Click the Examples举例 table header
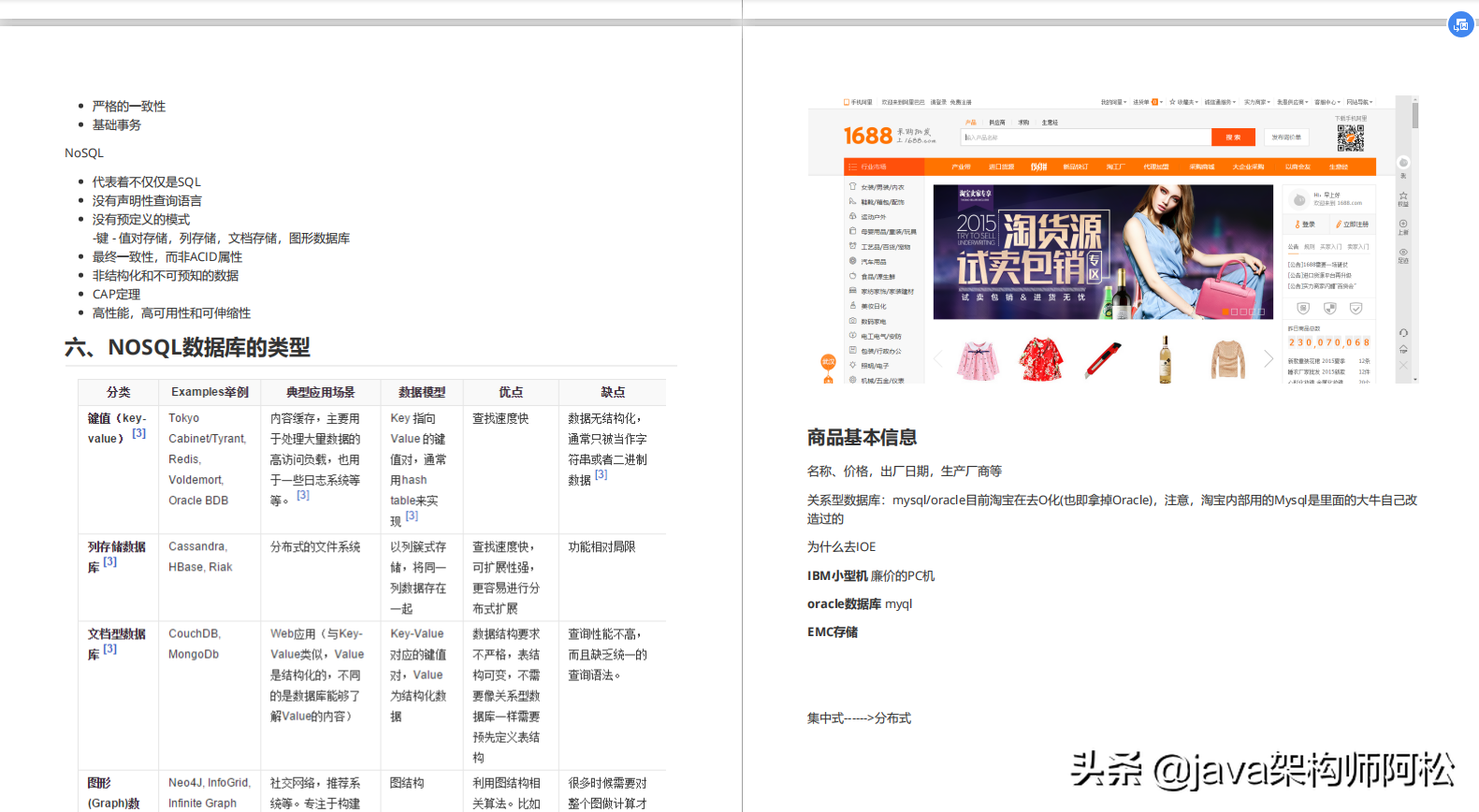Screen dimensions: 1479x812 [x=210, y=392]
